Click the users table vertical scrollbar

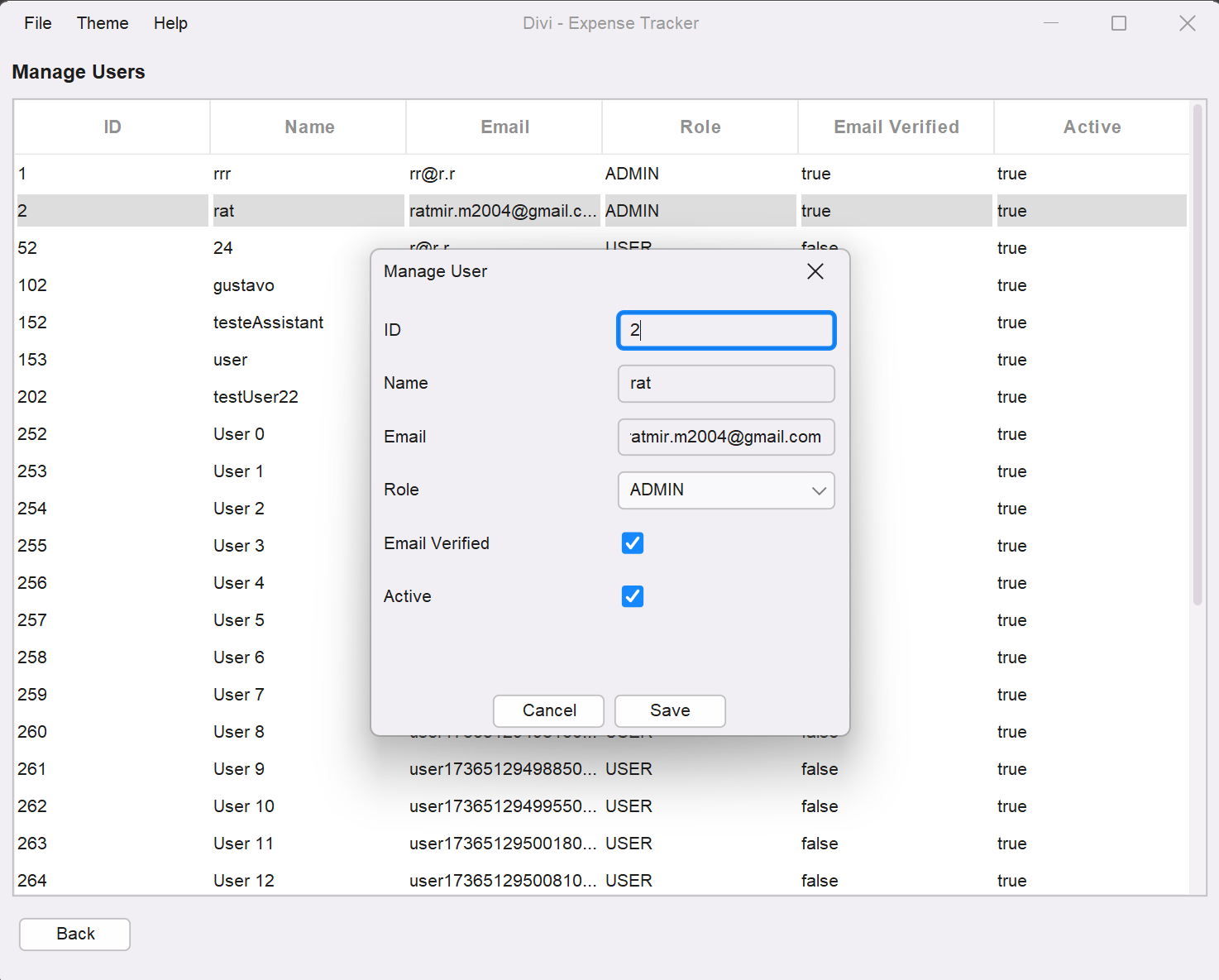1197,356
